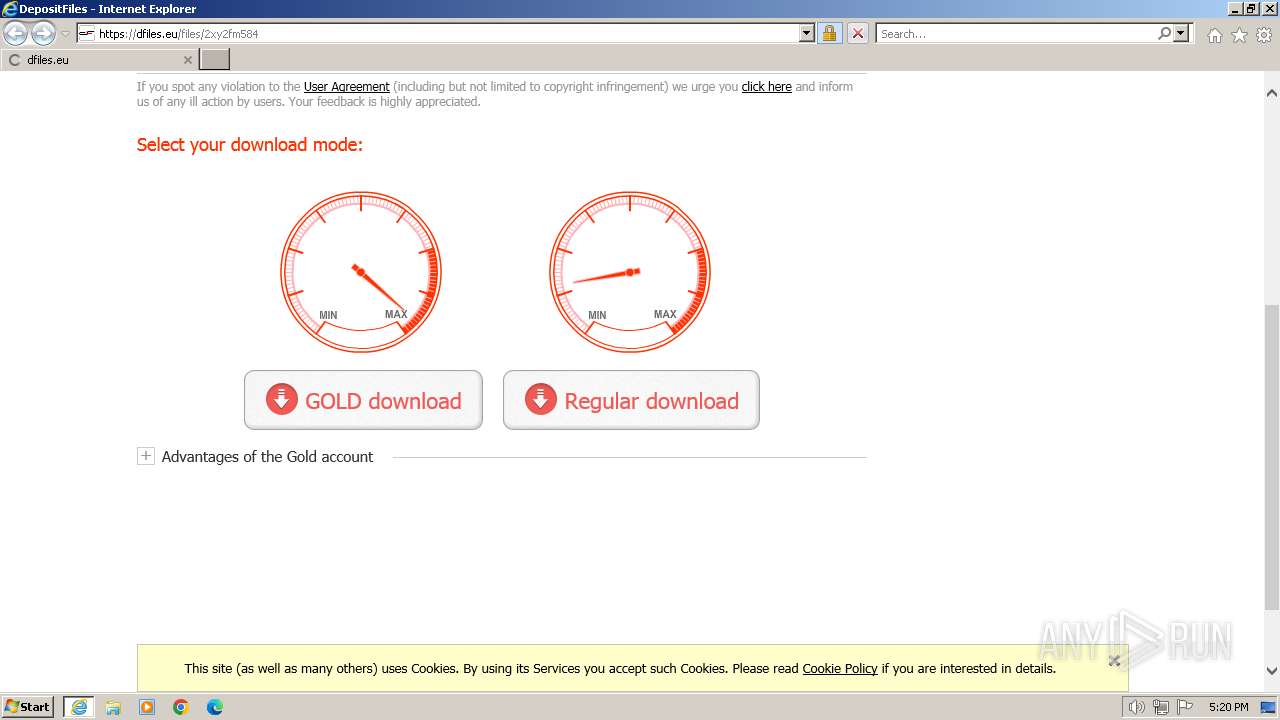
Task: Open the Action Center flag icon
Action: (x=1185, y=707)
